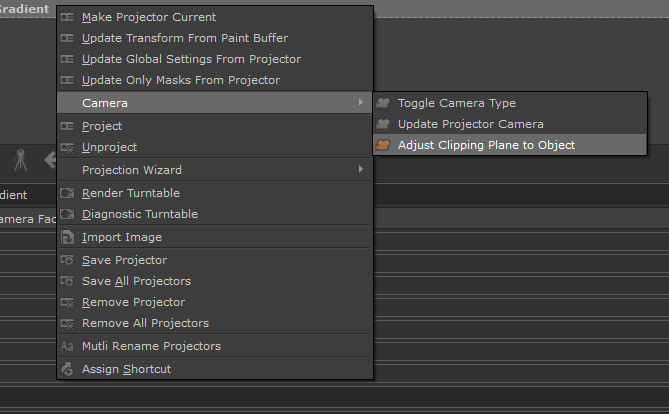Click the Assign Shortcut icon
Image resolution: width=669 pixels, height=414 pixels.
[67, 369]
